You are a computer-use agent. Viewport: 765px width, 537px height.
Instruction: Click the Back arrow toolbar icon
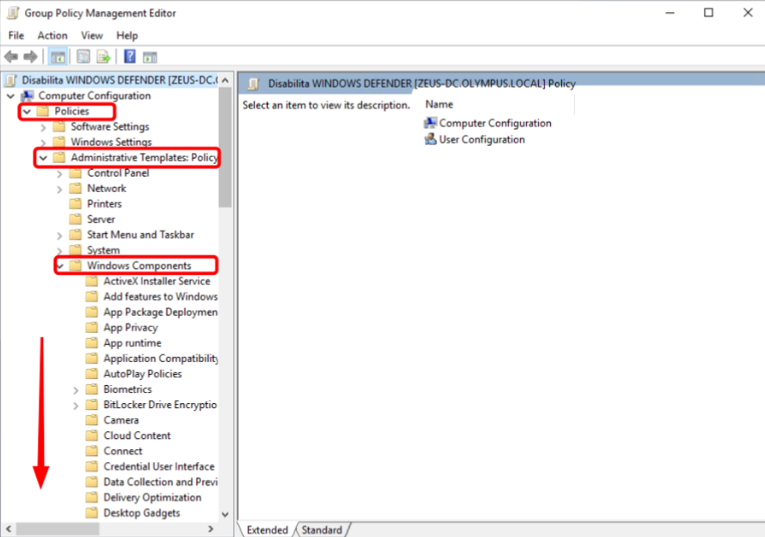pos(11,57)
